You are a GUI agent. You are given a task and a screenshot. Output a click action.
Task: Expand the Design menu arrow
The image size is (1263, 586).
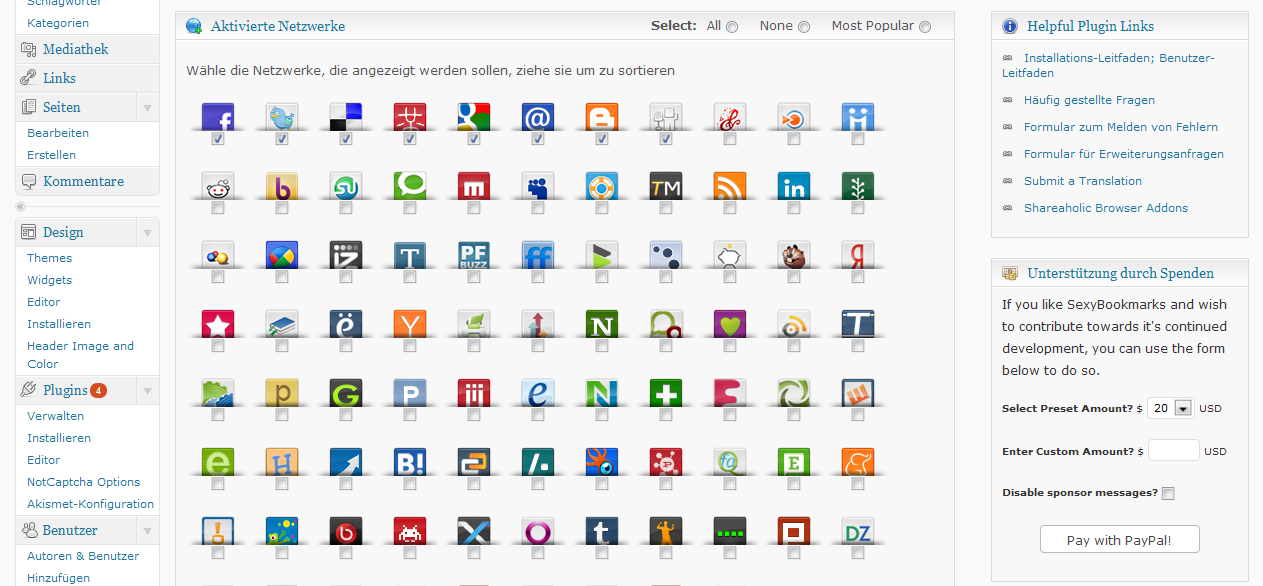point(147,232)
